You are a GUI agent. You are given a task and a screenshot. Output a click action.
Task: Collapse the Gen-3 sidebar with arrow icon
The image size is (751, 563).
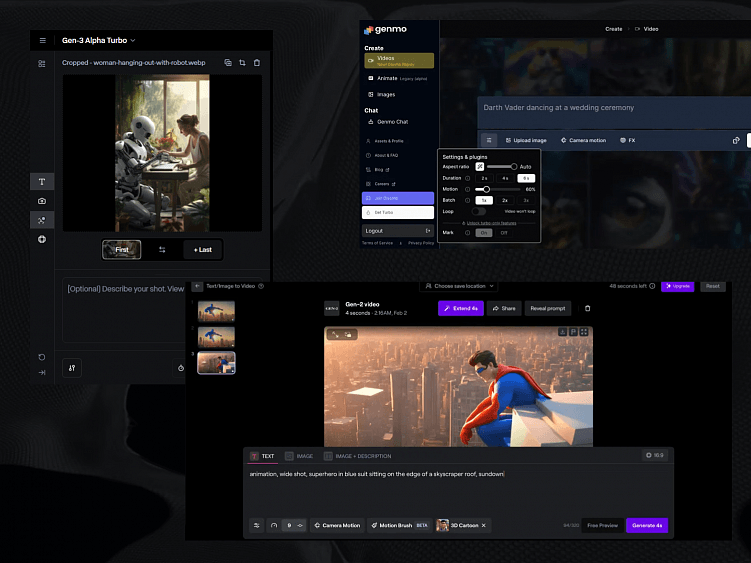(x=42, y=372)
